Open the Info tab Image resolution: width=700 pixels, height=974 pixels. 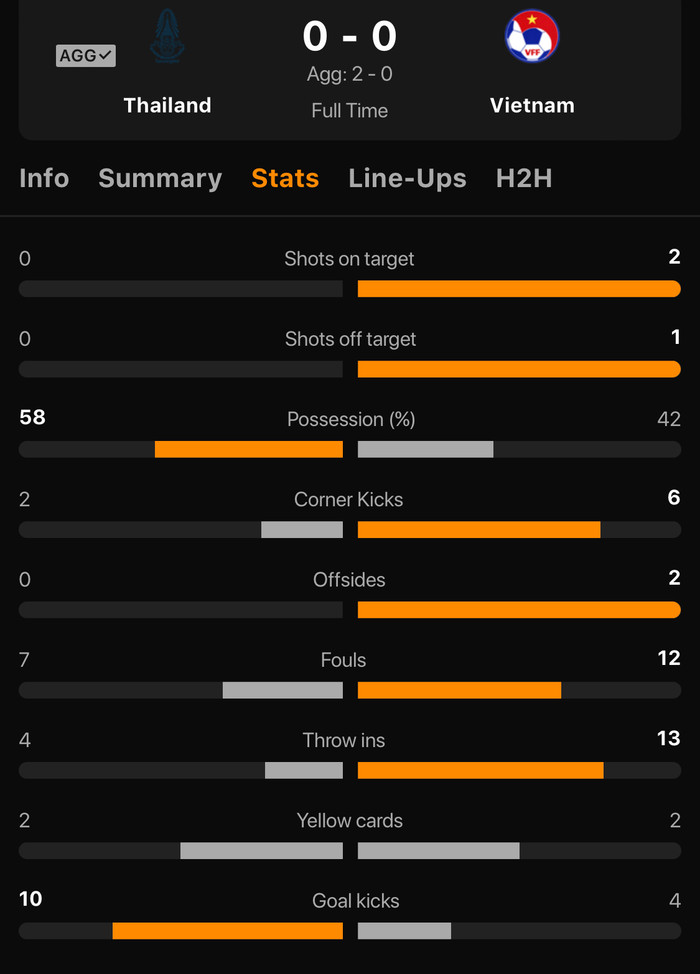pos(44,178)
